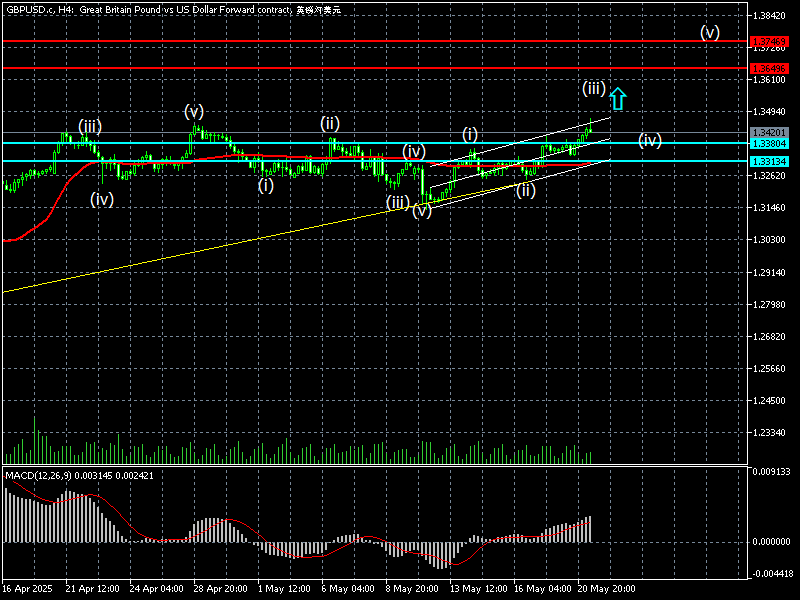Click the MACD 0.000000 zero level label
The height and width of the screenshot is (600, 800).
click(772, 541)
